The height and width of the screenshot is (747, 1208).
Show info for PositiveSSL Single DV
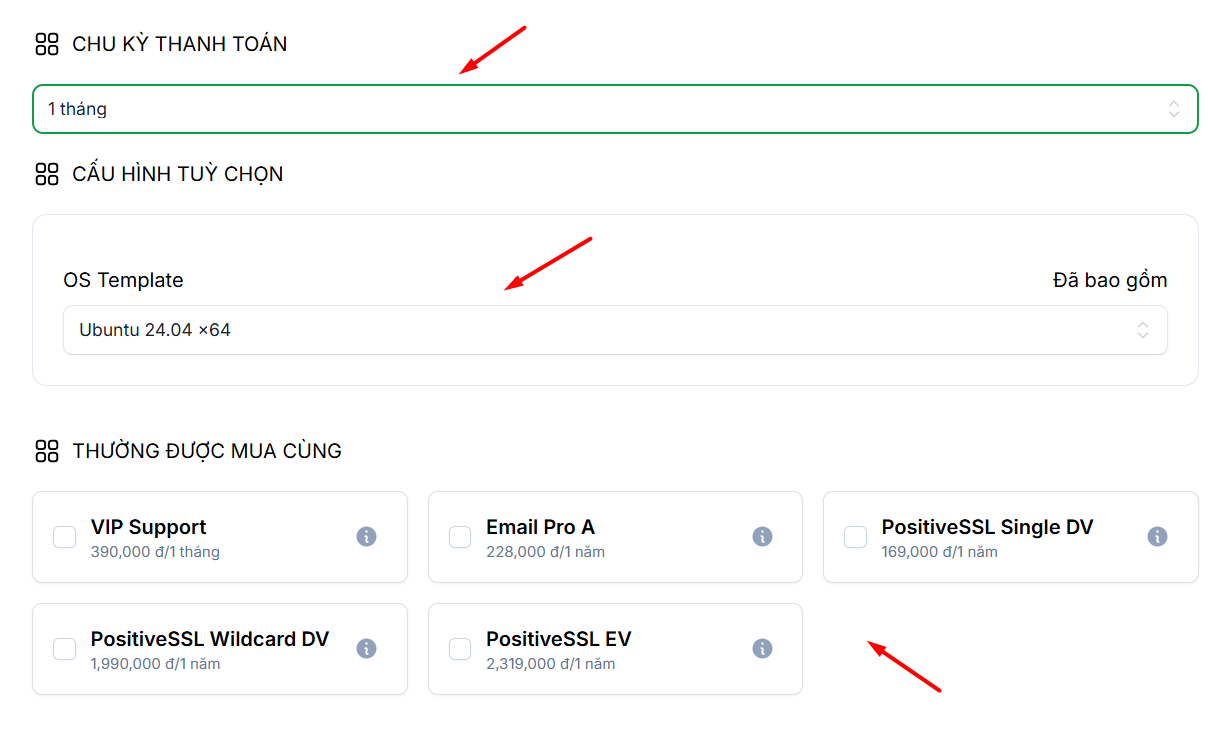point(1157,537)
